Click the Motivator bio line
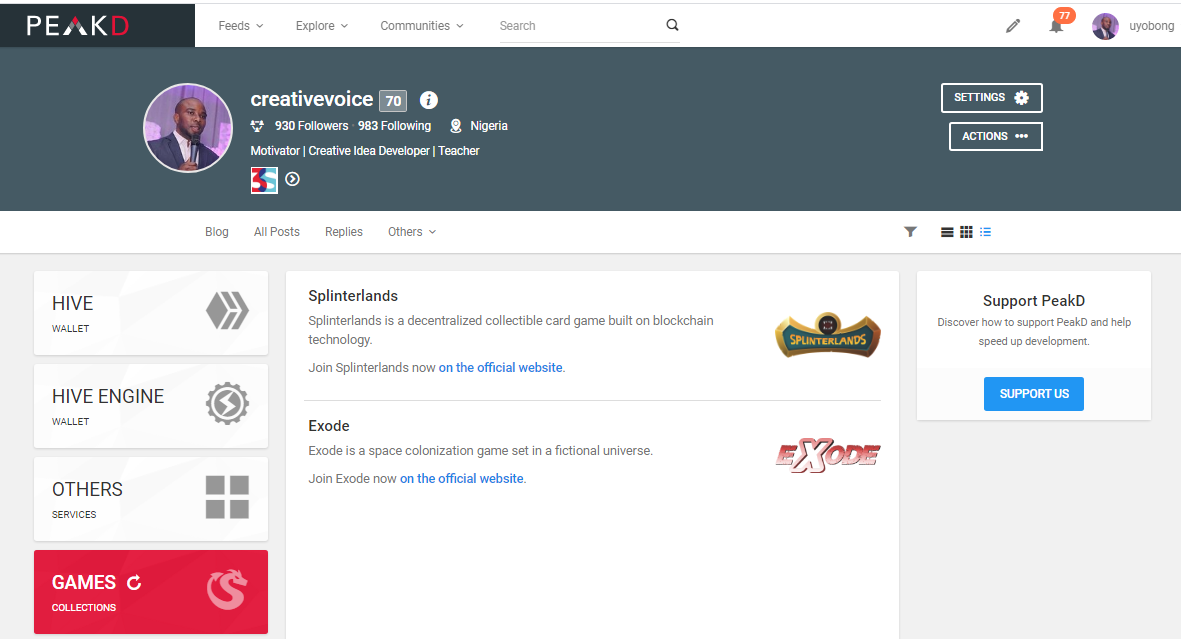 pos(365,151)
